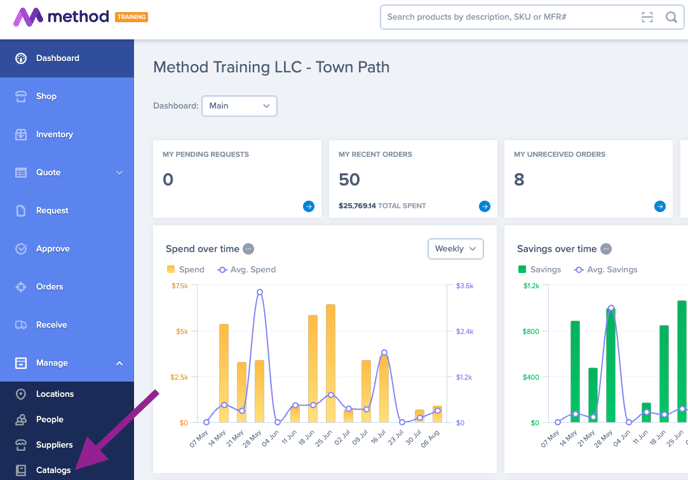Click the Orders crosshair icon
The width and height of the screenshot is (688, 480).
(x=21, y=287)
